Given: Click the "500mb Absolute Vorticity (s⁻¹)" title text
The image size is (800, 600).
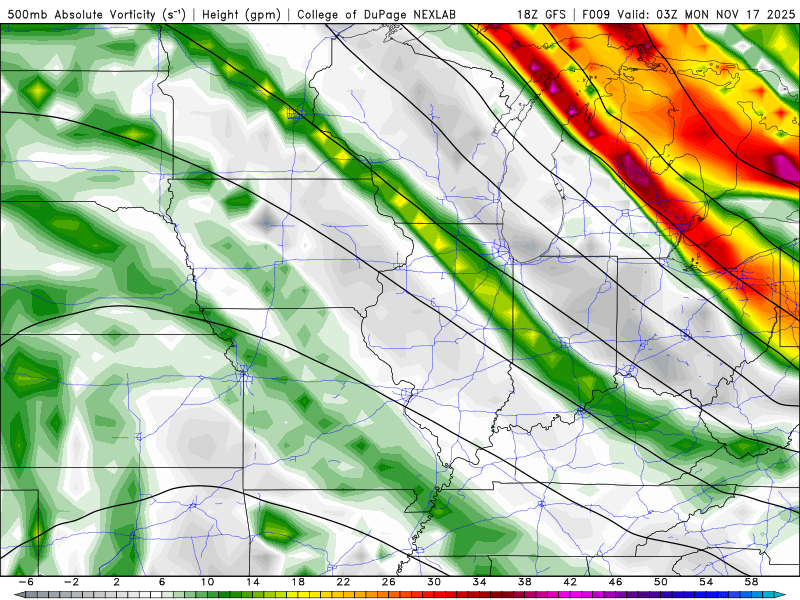Looking at the screenshot, I should [x=96, y=15].
